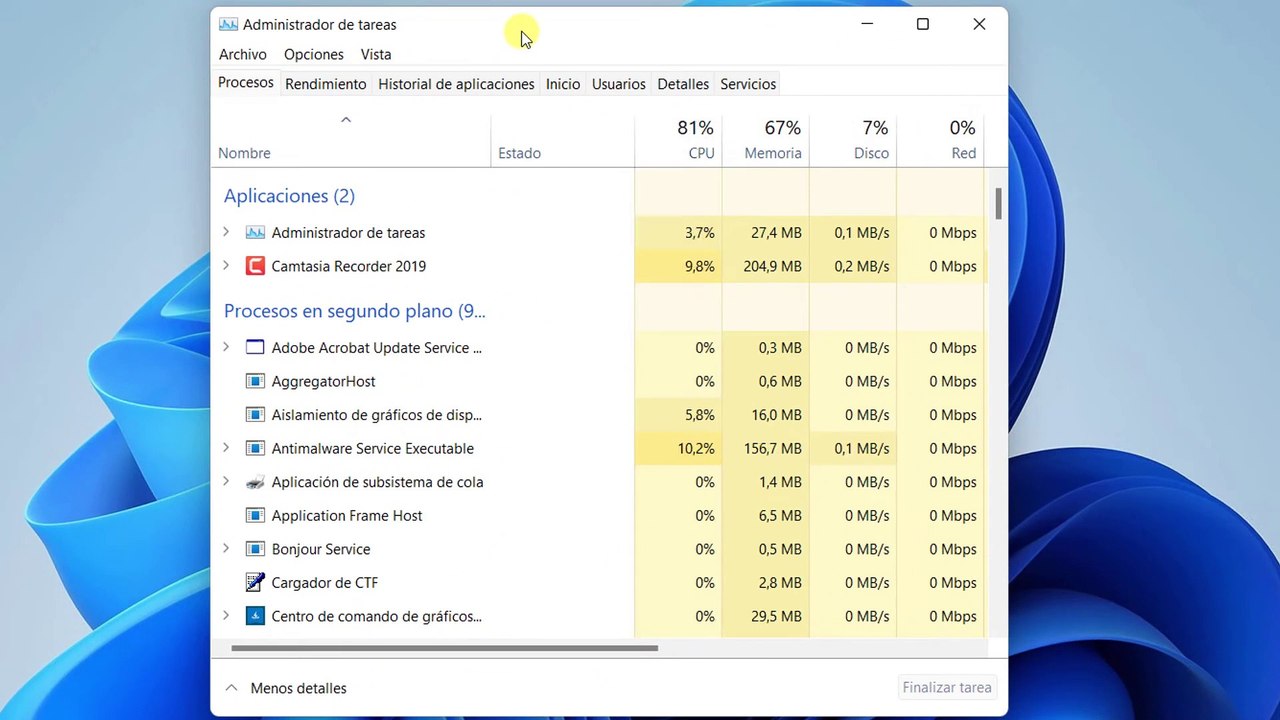Expand Centro de comando de gráficos row
Image resolution: width=1280 pixels, height=720 pixels.
click(x=226, y=616)
